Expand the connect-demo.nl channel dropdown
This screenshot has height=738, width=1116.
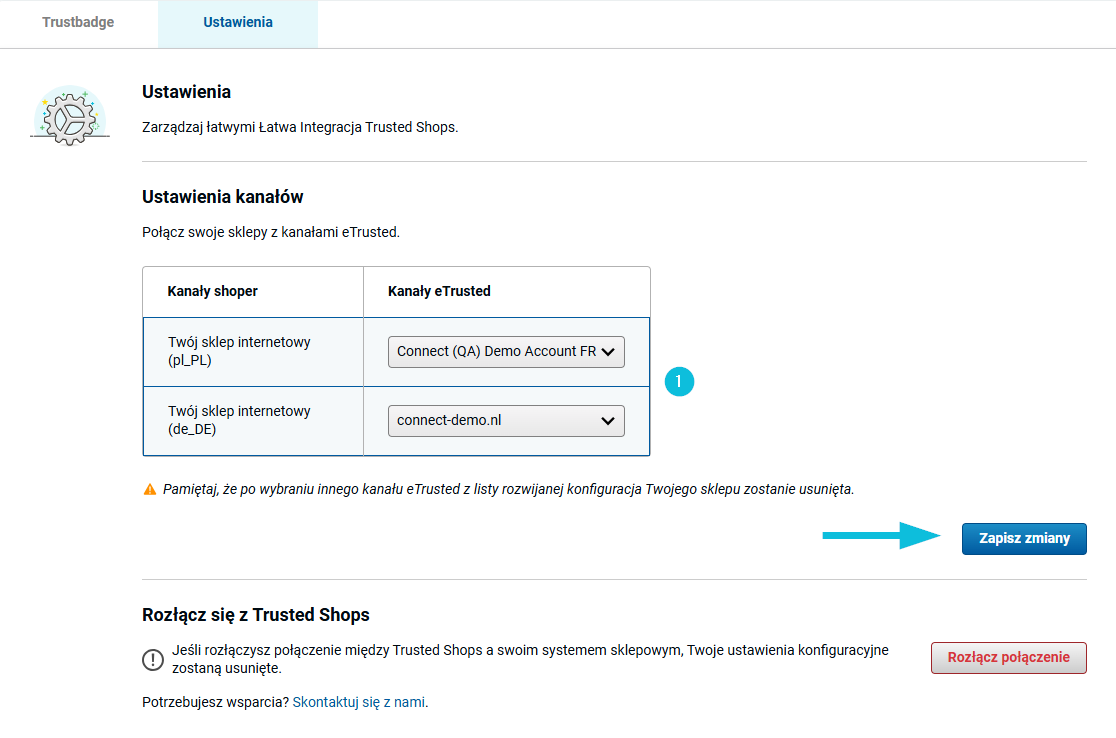[x=506, y=421]
